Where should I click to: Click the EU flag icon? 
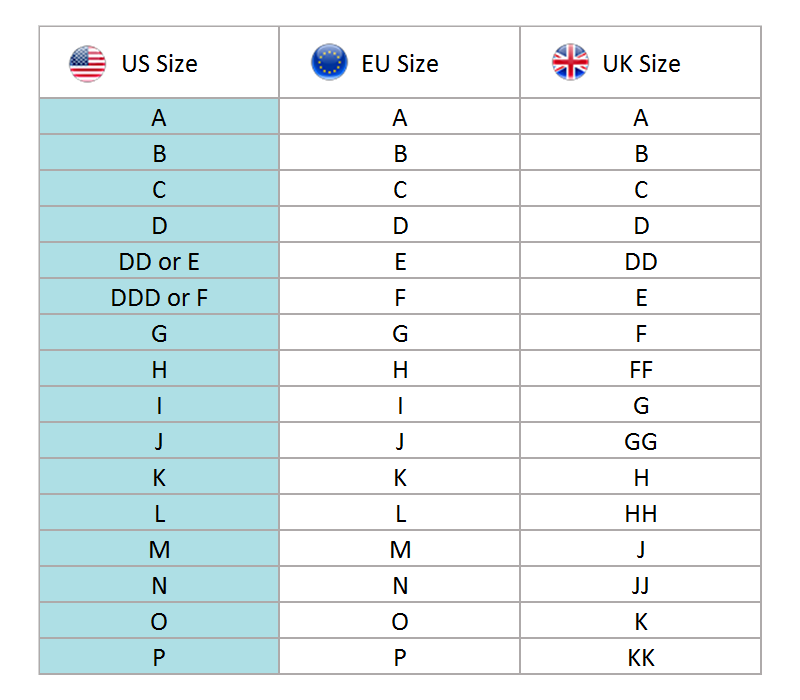point(329,63)
